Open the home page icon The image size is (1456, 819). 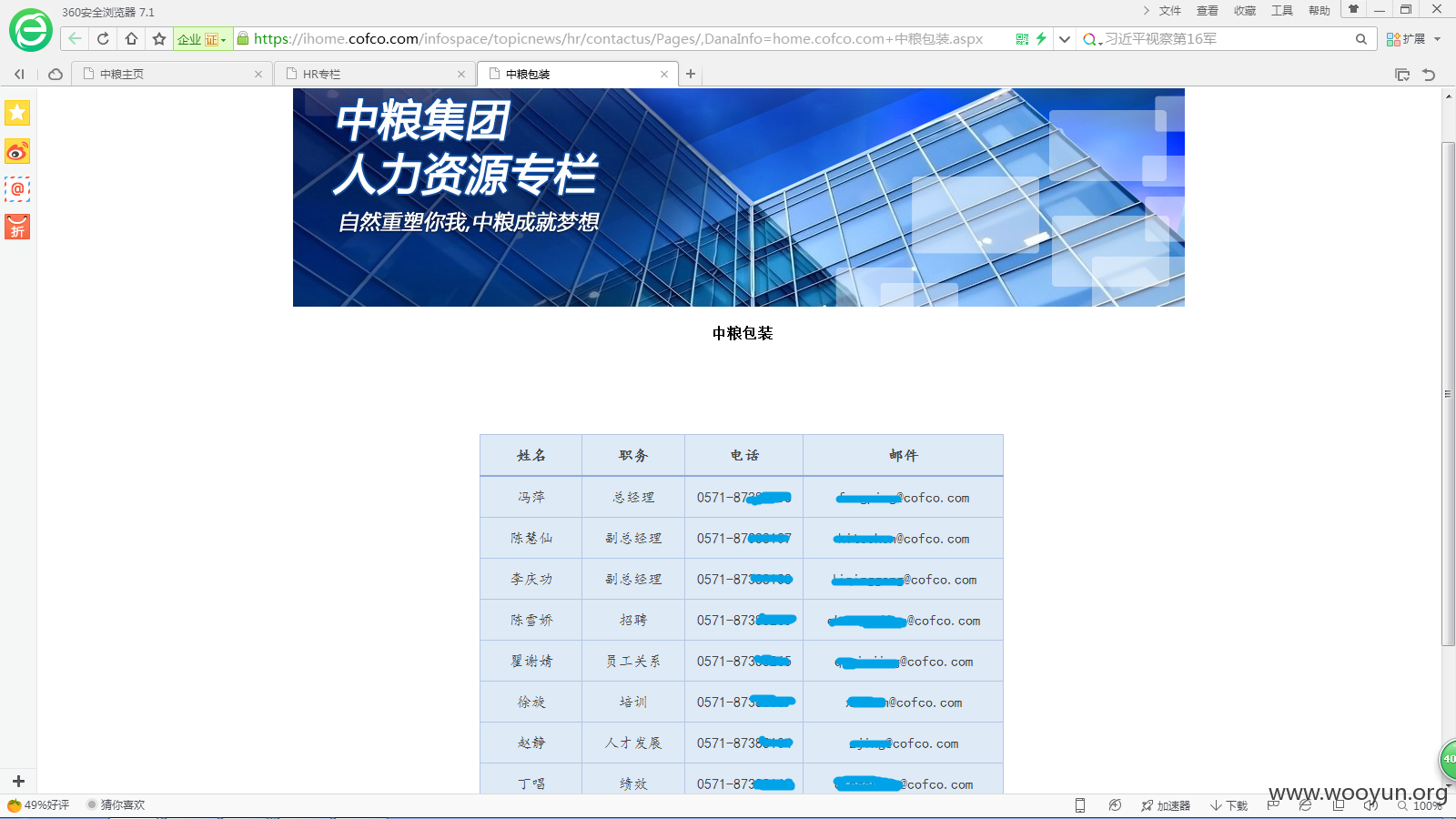[131, 38]
